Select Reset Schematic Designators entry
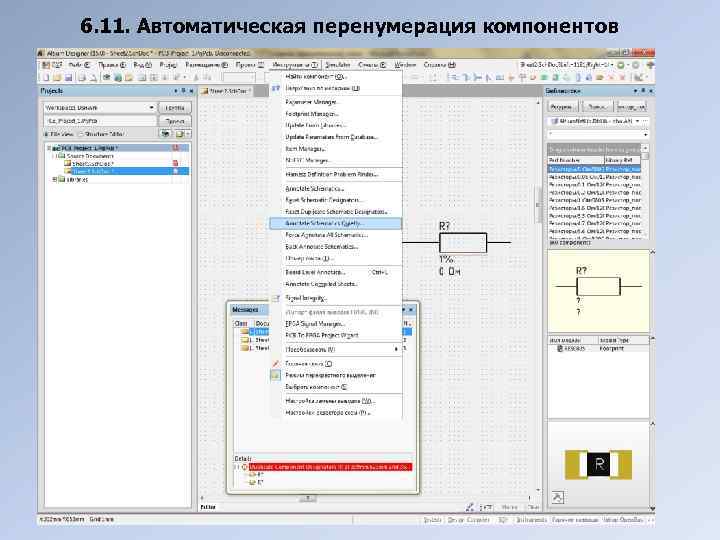 point(324,200)
